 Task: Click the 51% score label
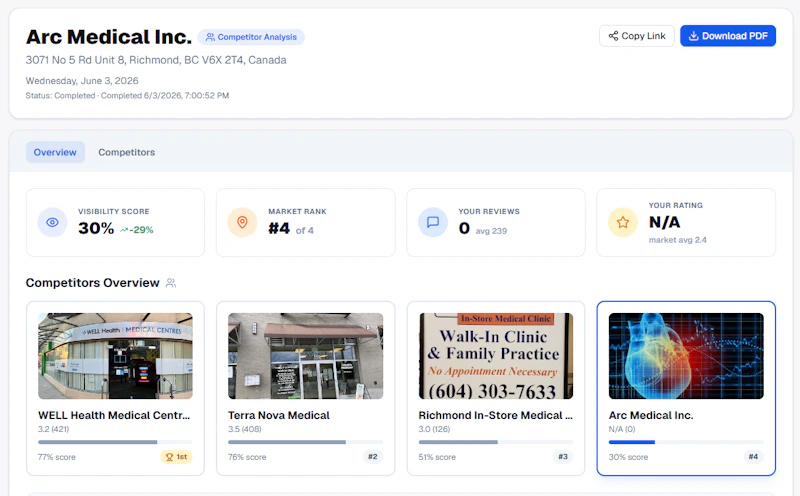point(437,457)
